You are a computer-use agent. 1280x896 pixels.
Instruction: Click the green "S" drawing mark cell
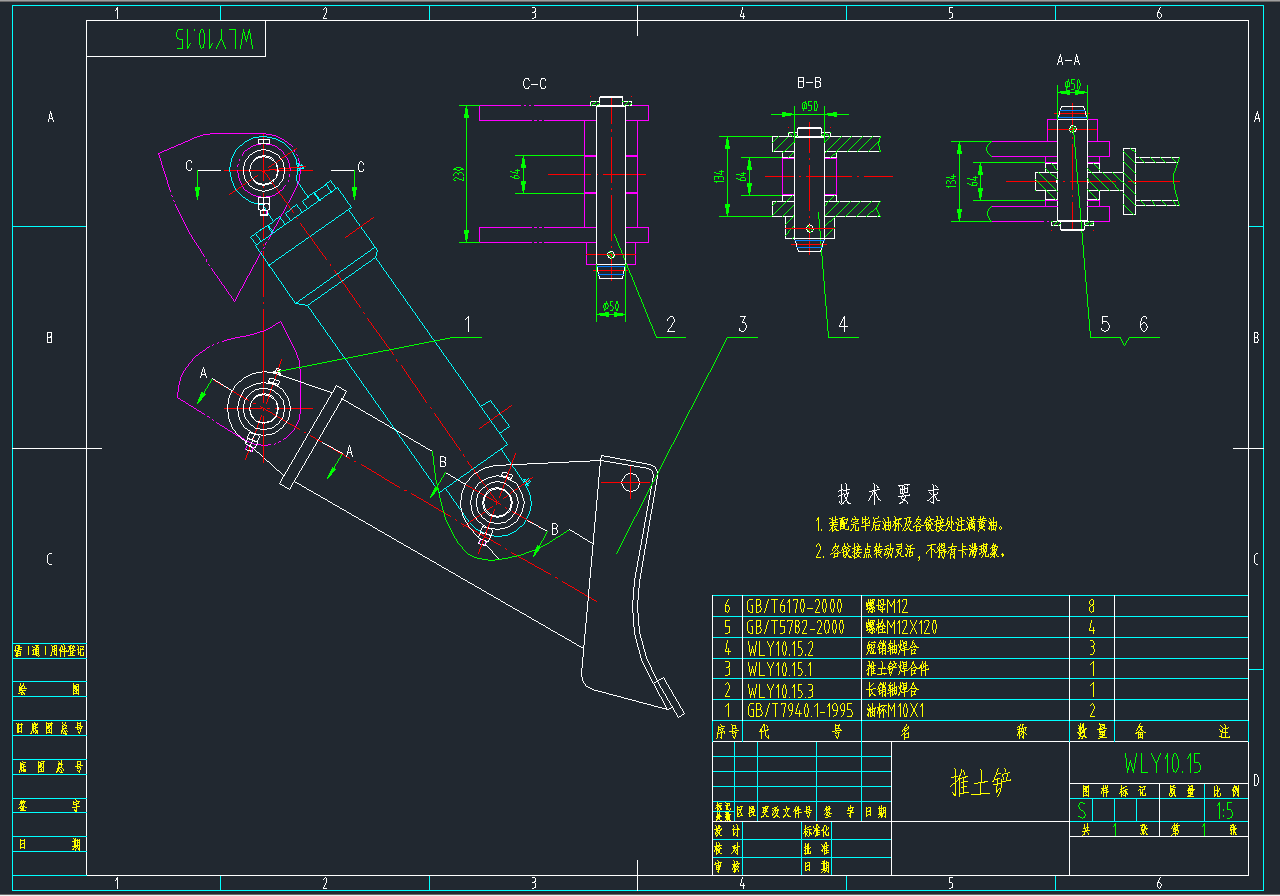(x=1081, y=811)
